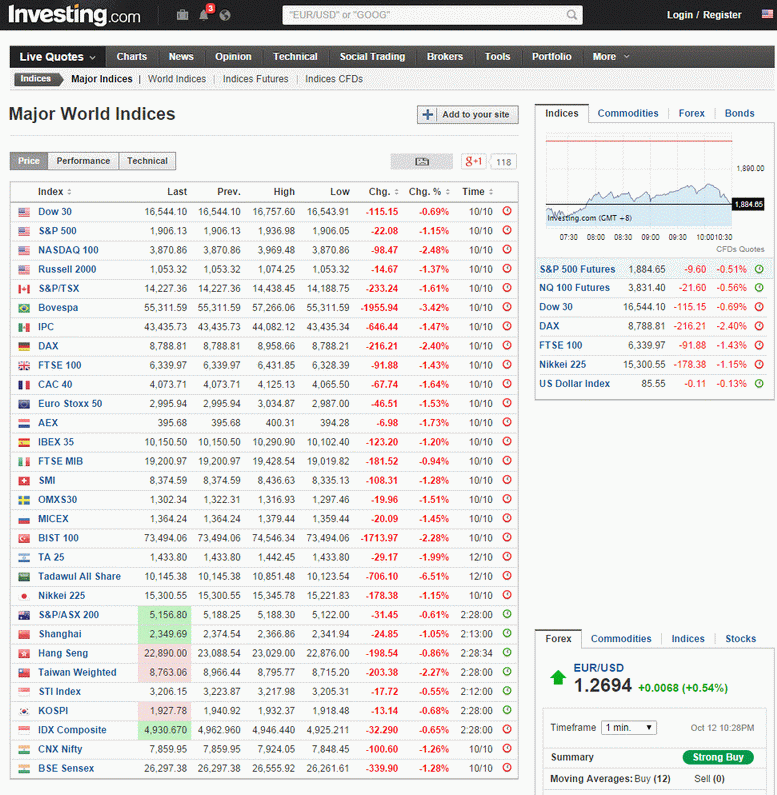Screen dimensions: 777x795
Task: Switch chart widget to Commodities tab
Action: (x=627, y=113)
